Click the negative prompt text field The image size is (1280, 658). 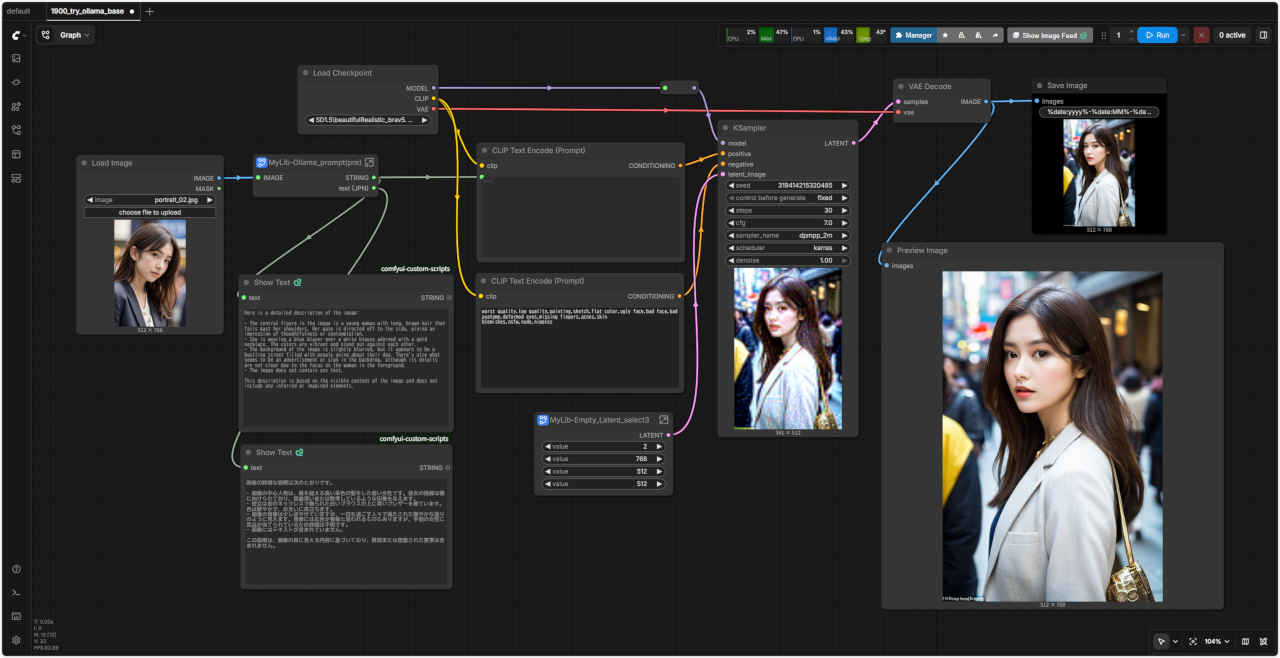(x=580, y=346)
